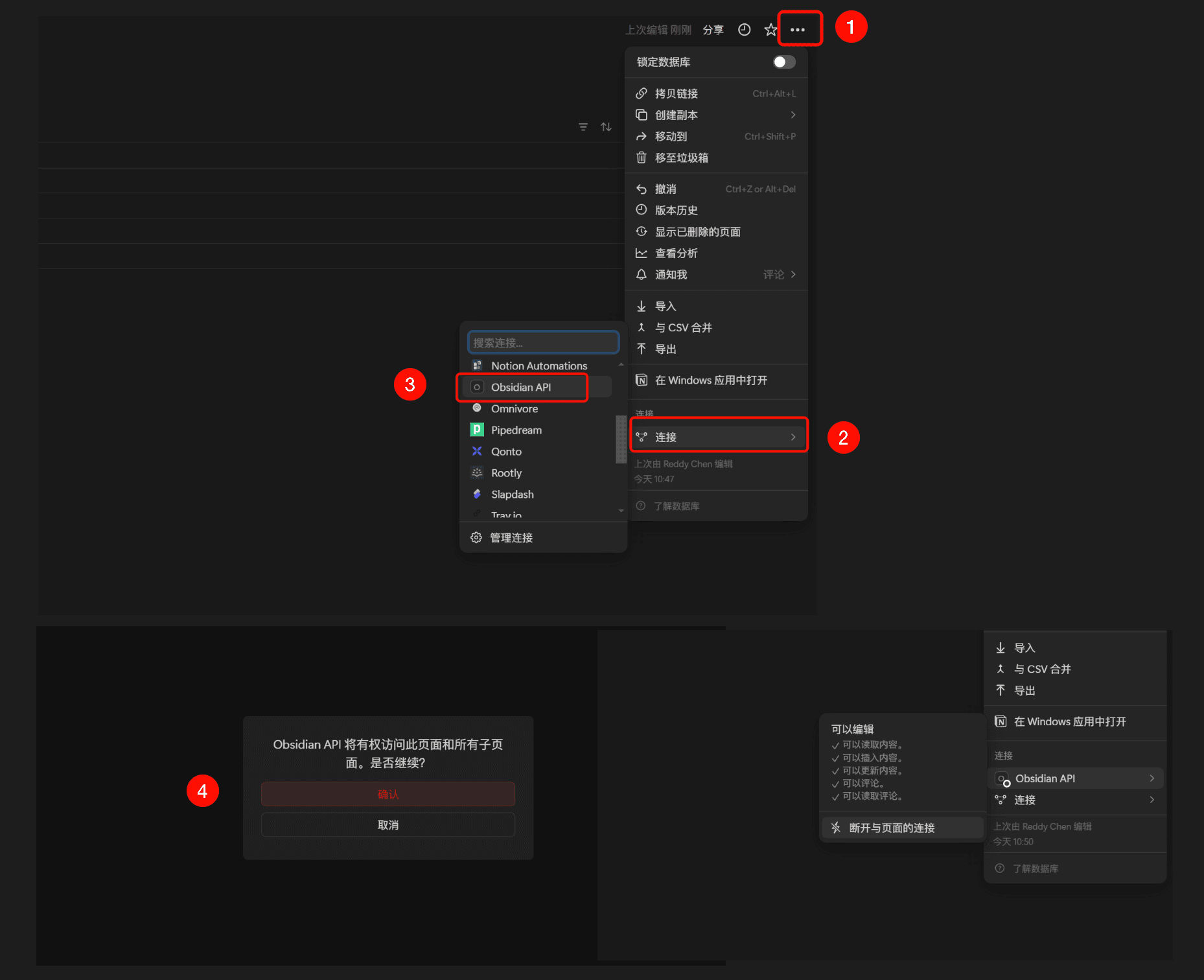The width and height of the screenshot is (1204, 980).
Task: Click the star favorite icon
Action: (x=770, y=30)
